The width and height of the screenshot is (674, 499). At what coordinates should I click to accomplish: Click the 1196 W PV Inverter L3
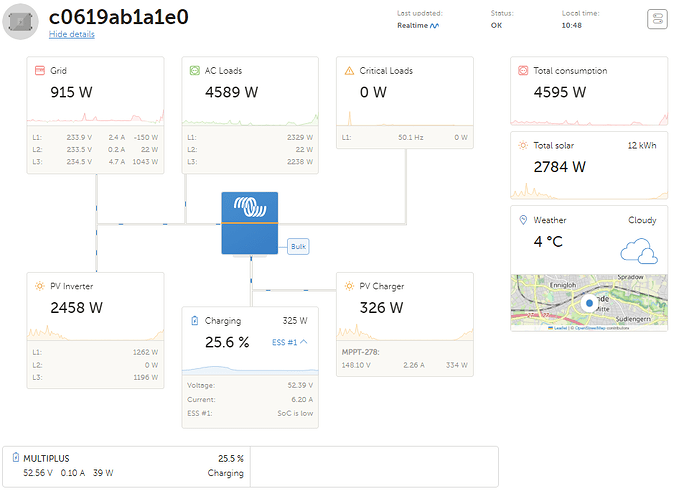point(145,377)
